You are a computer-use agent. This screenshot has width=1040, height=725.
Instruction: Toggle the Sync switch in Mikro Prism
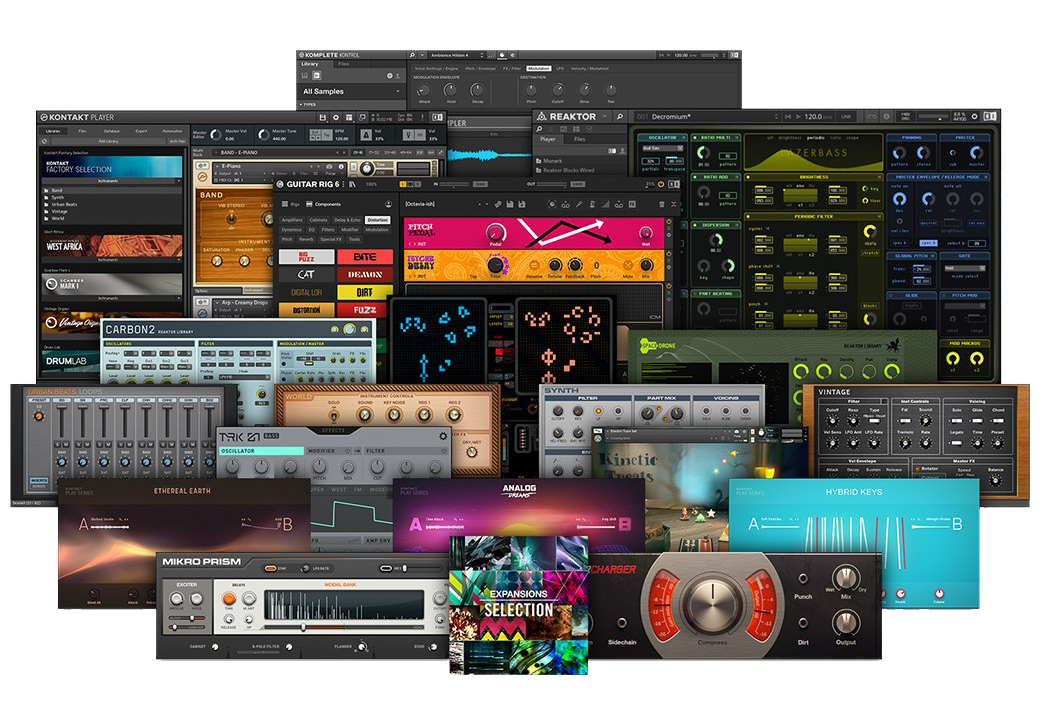coord(271,568)
